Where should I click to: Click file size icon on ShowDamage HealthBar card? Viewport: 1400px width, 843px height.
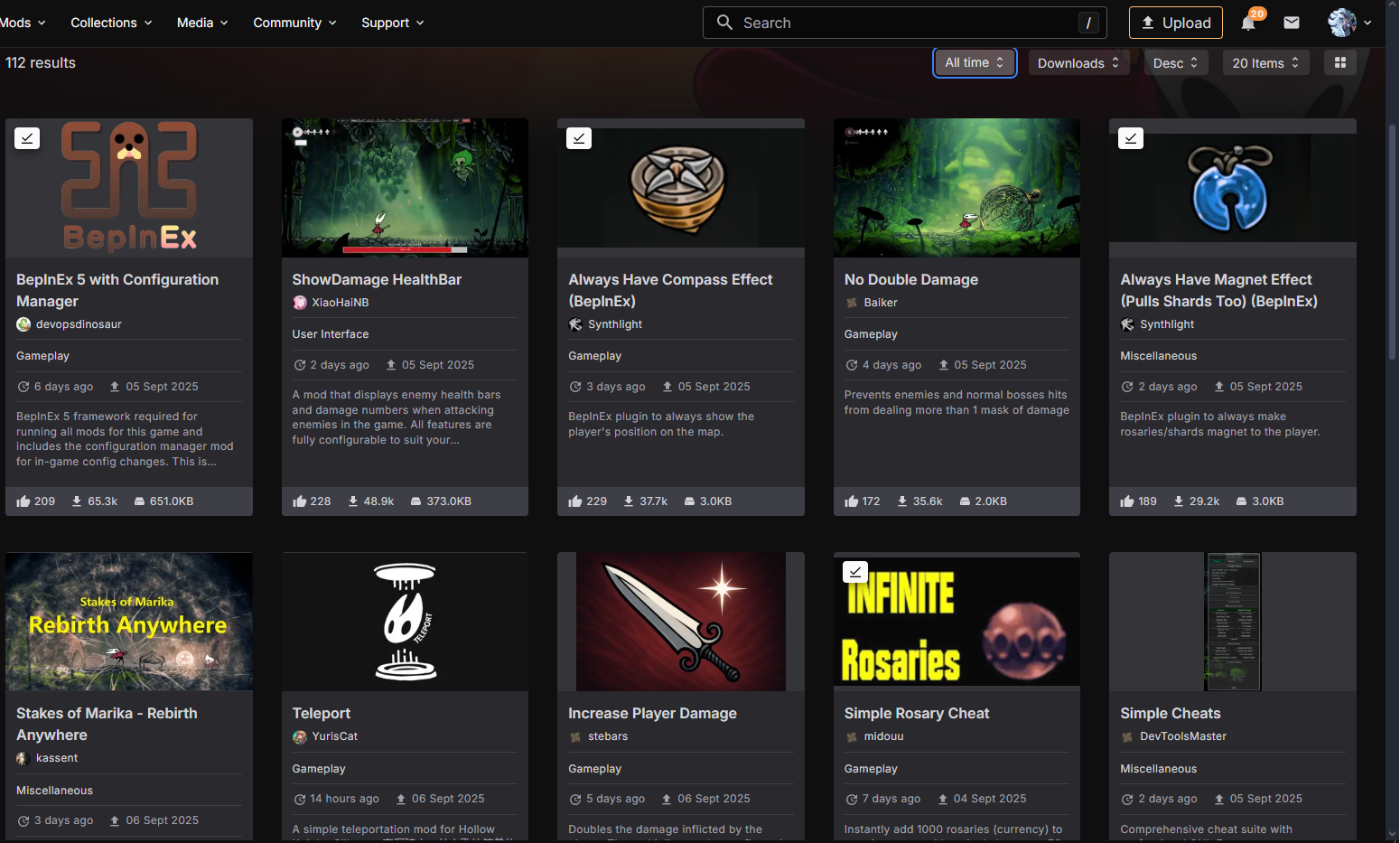(415, 501)
